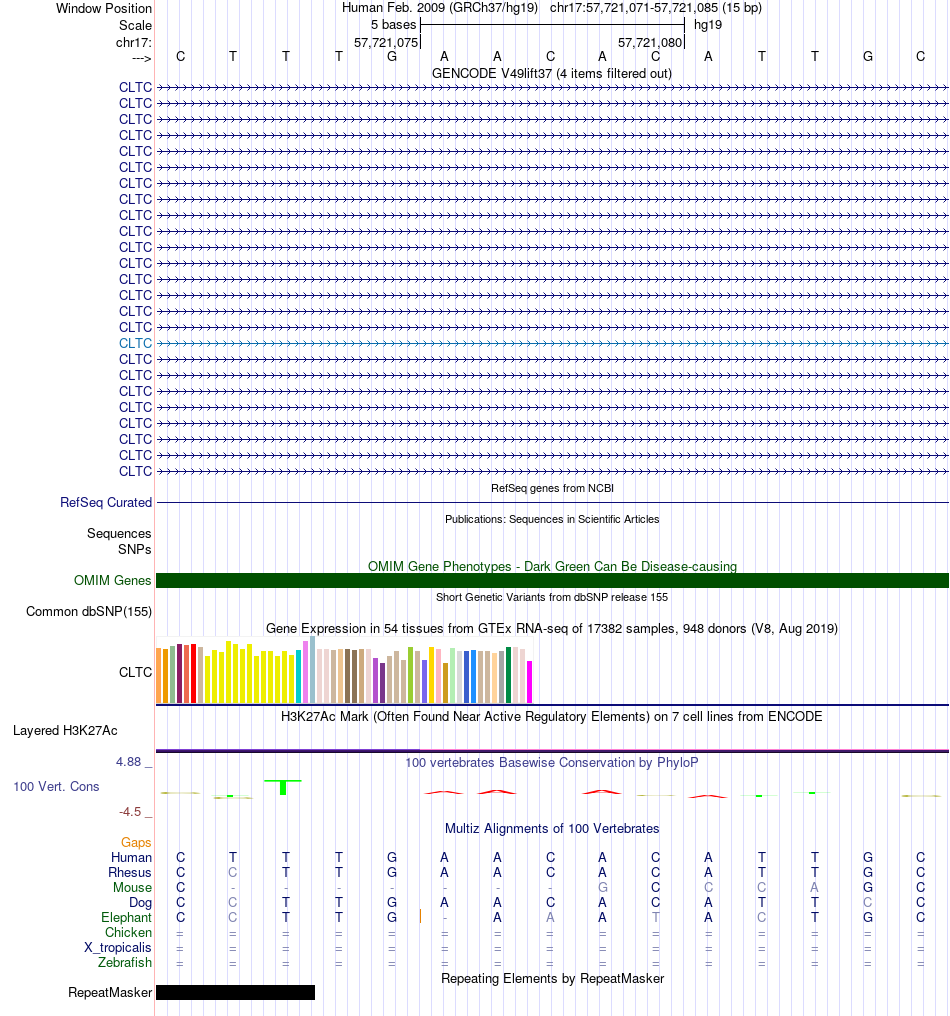The width and height of the screenshot is (950, 1016).
Task: Click the black RepeatMasker element bar
Action: point(235,993)
